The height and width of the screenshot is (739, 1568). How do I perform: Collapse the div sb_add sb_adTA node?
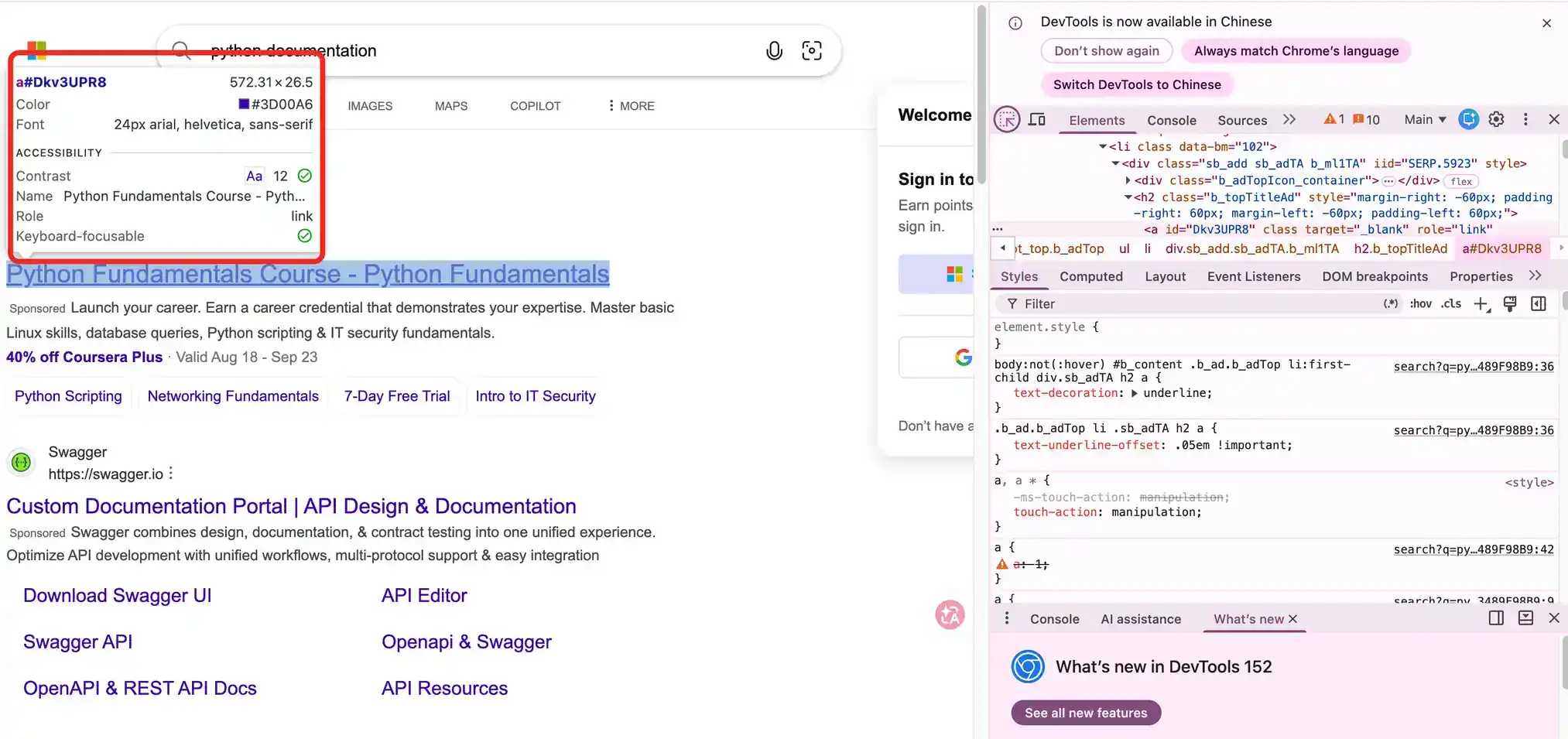(1116, 163)
